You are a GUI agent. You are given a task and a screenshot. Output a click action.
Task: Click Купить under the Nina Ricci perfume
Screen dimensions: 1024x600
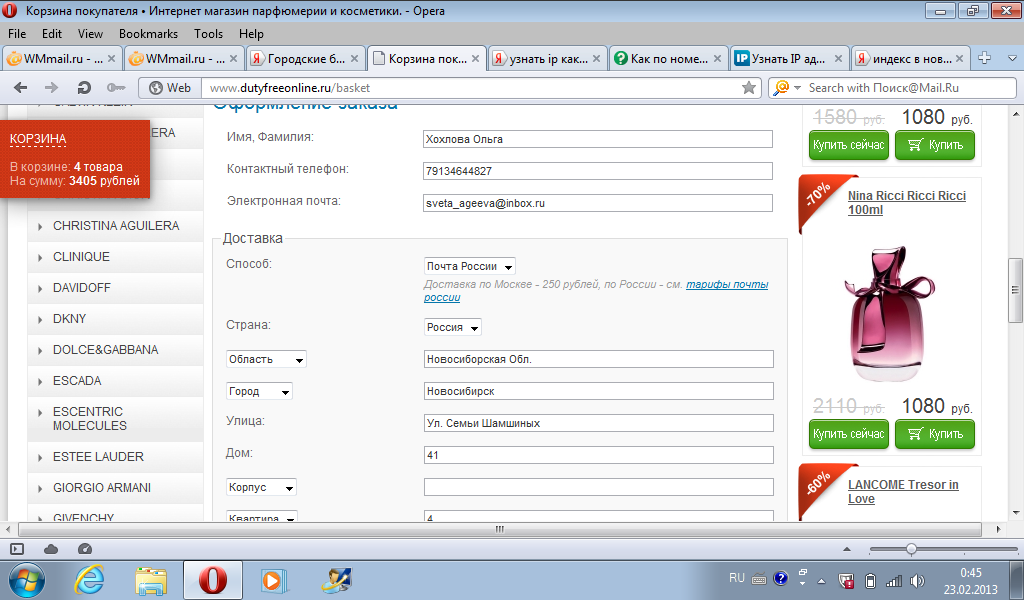click(x=935, y=434)
